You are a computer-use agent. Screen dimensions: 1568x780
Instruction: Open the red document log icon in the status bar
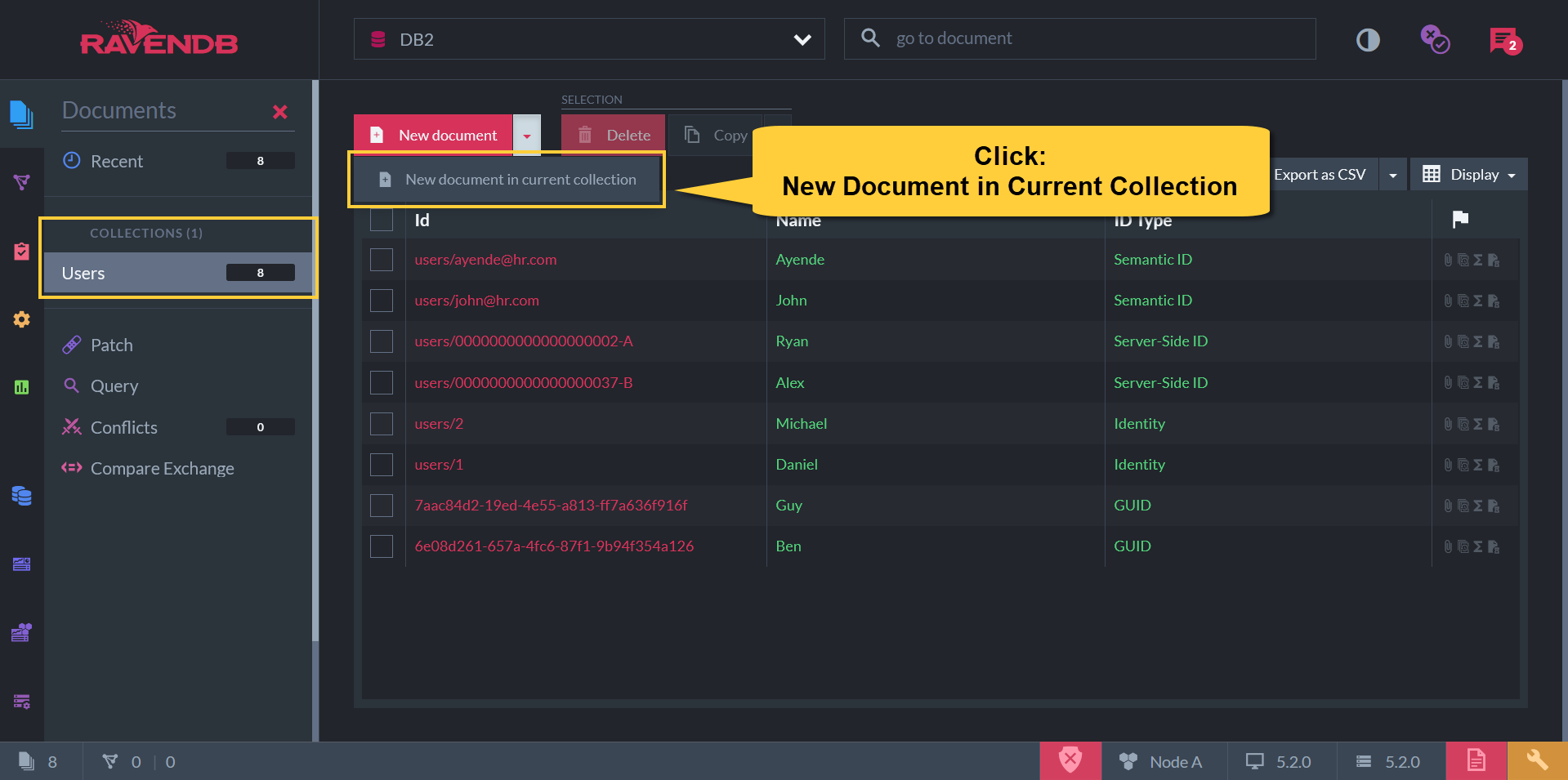1476,761
